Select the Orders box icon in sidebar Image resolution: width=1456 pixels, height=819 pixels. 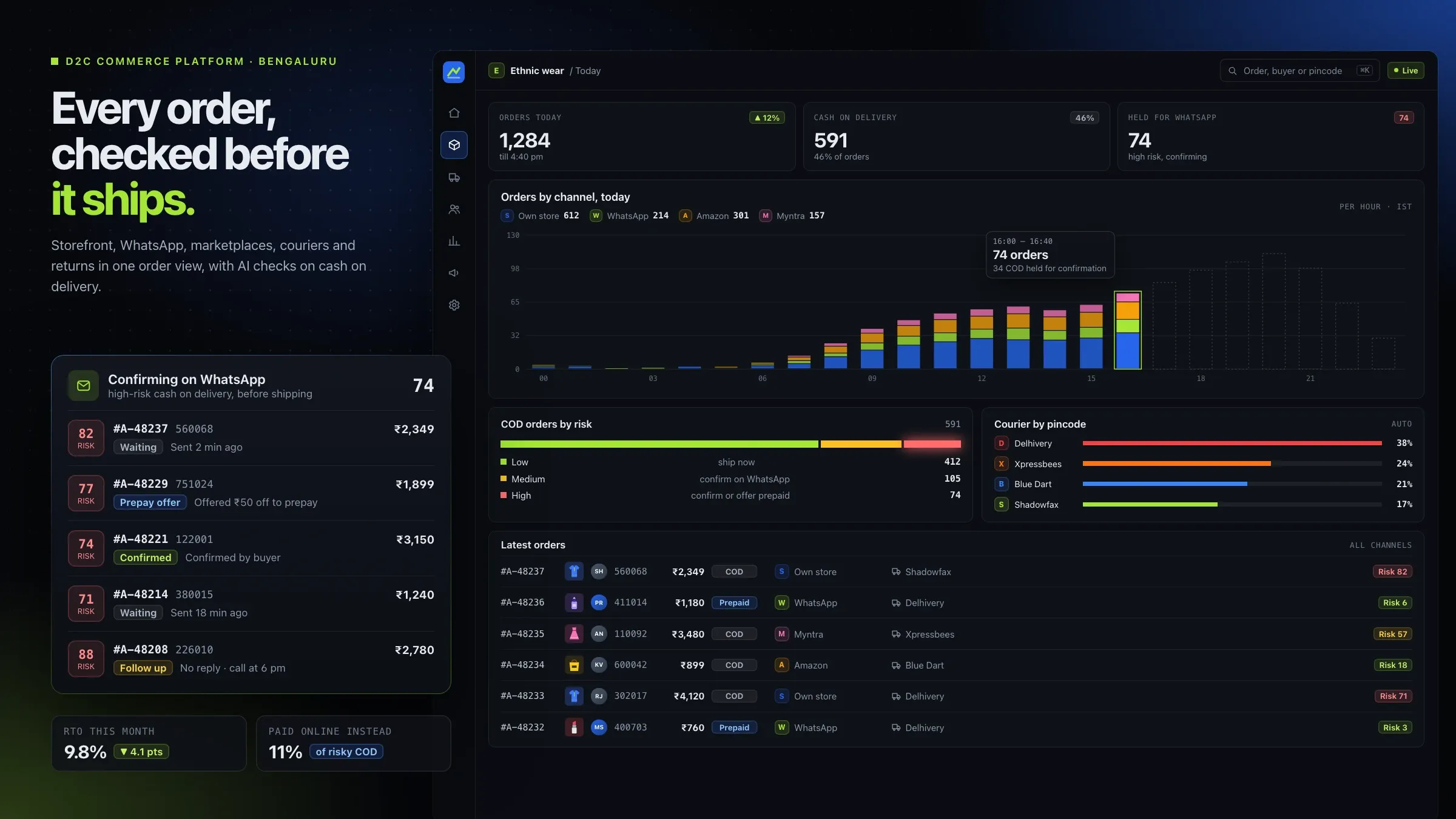[454, 145]
